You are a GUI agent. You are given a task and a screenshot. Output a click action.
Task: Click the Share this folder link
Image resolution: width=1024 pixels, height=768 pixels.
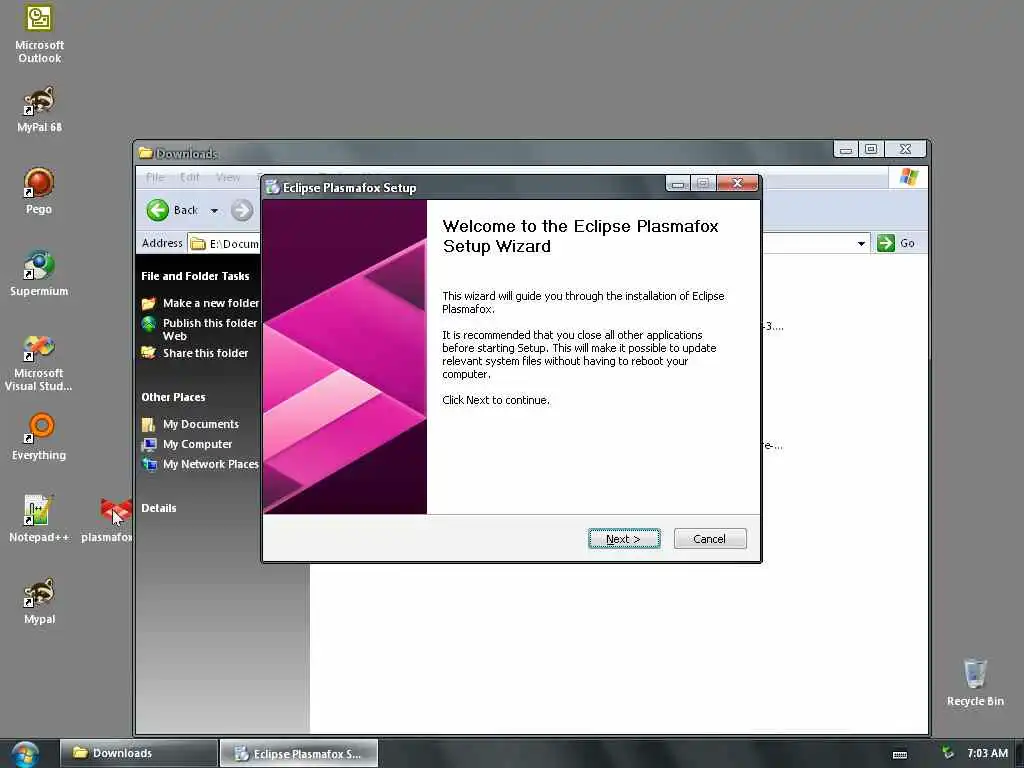coord(205,353)
